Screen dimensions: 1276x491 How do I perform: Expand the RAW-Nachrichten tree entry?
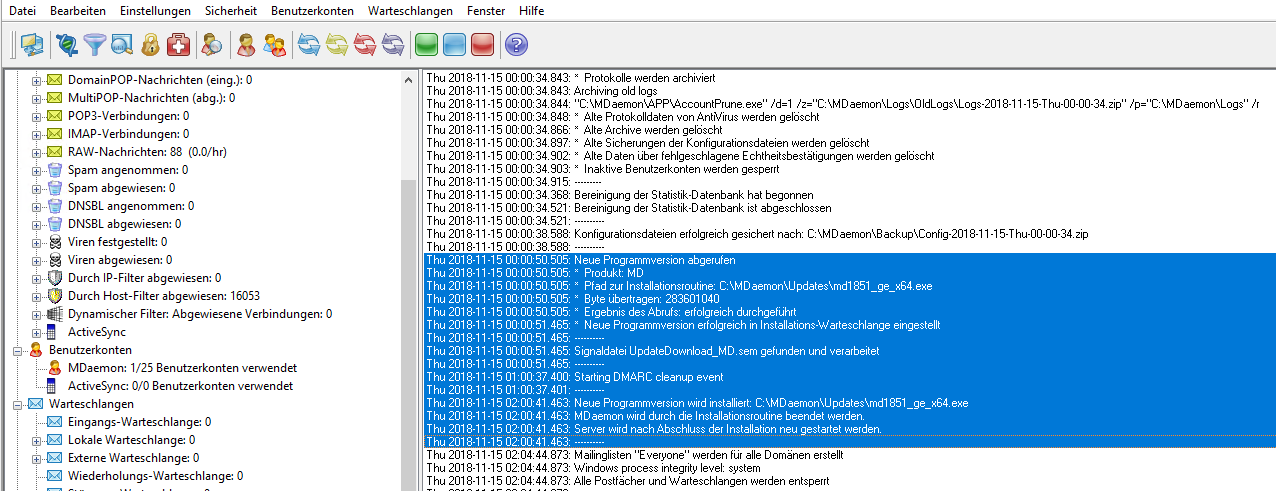click(37, 152)
